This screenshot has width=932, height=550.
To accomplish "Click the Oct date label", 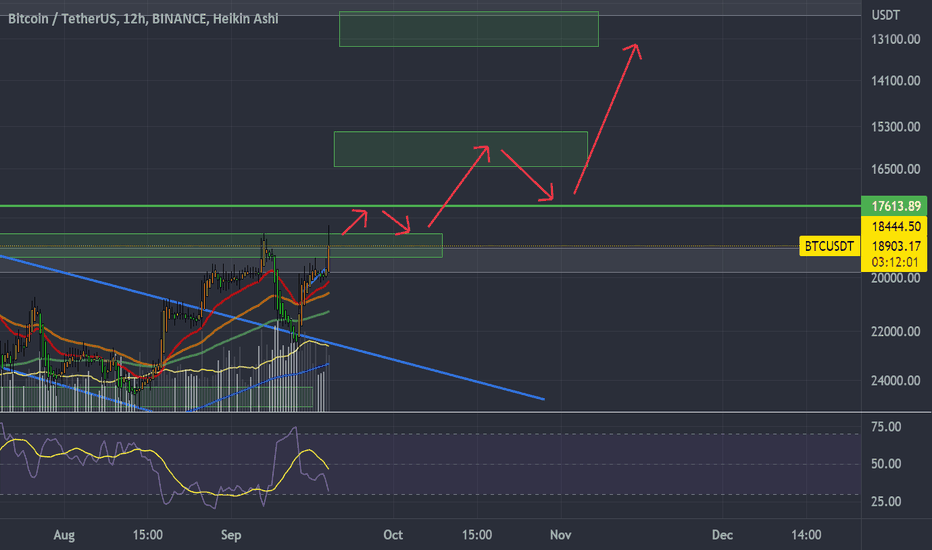I will tap(393, 535).
